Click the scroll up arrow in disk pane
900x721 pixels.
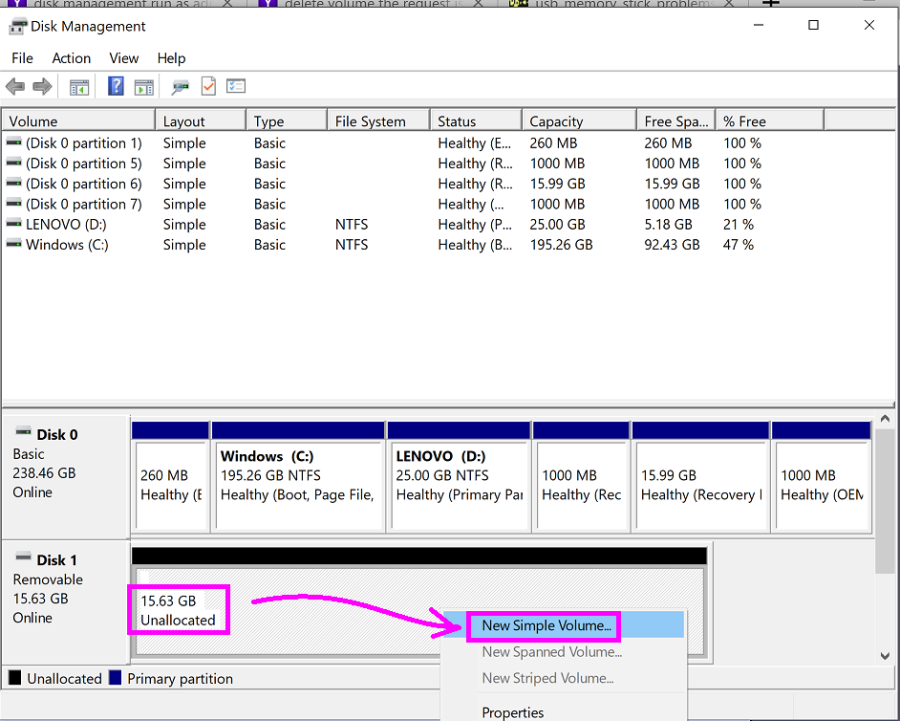885,419
